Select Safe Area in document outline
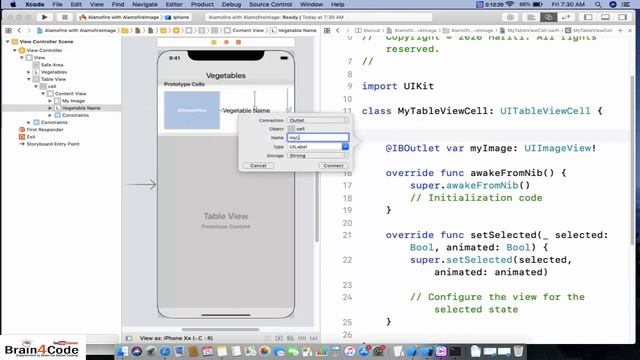 (52, 65)
